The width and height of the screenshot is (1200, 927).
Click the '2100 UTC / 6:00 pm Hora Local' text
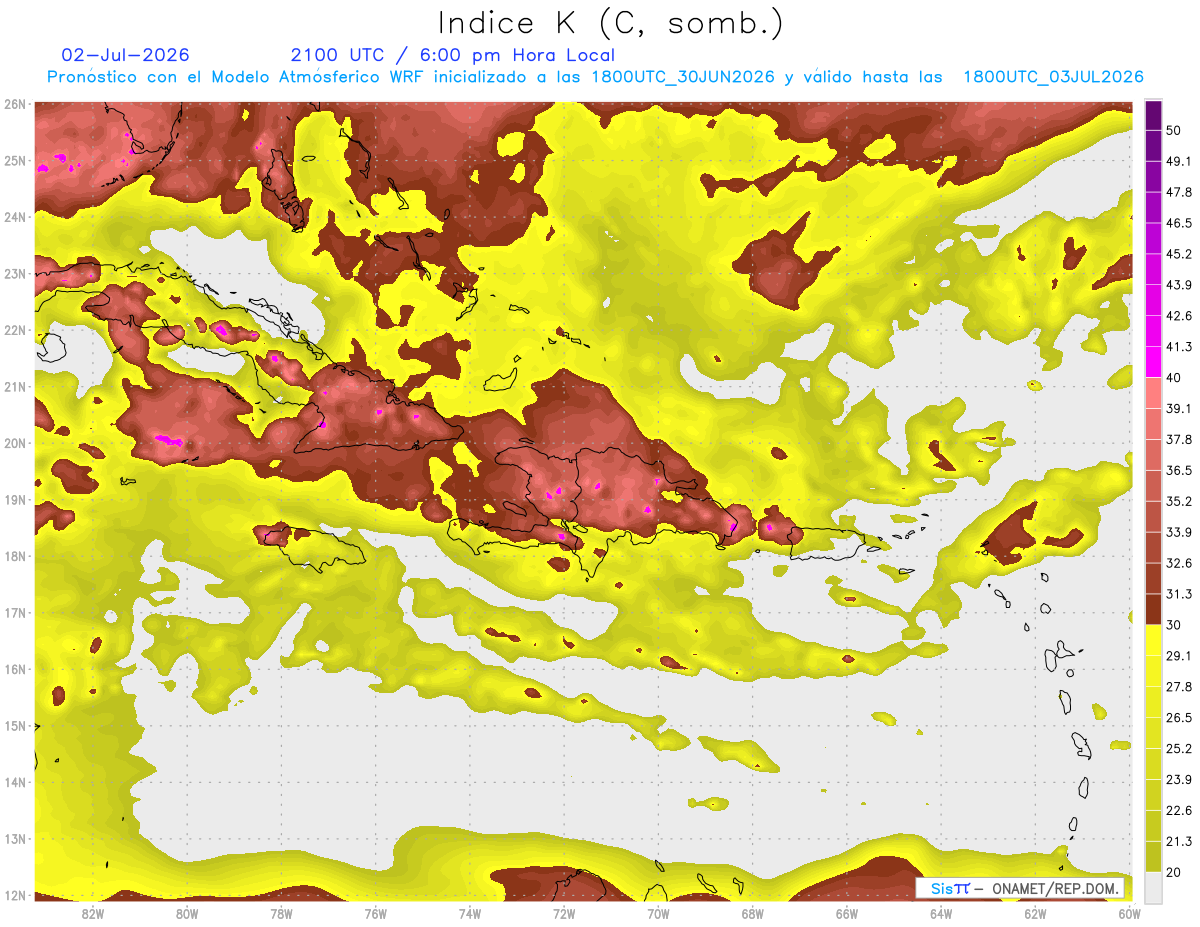453,55
